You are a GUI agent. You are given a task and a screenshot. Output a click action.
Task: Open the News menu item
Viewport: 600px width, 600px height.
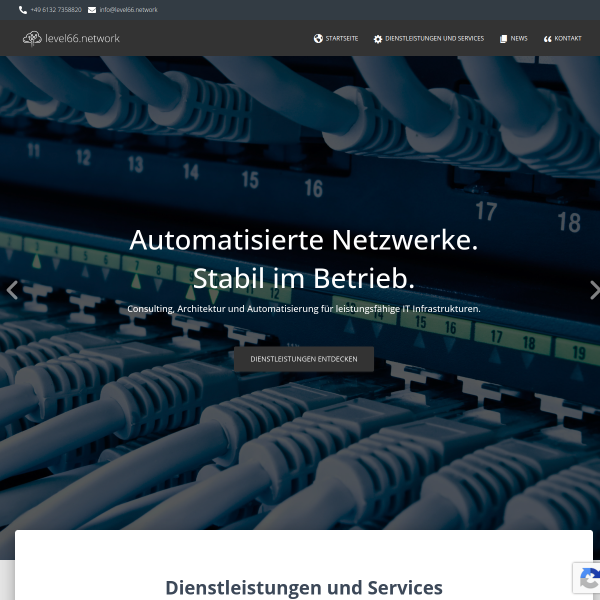click(x=519, y=39)
